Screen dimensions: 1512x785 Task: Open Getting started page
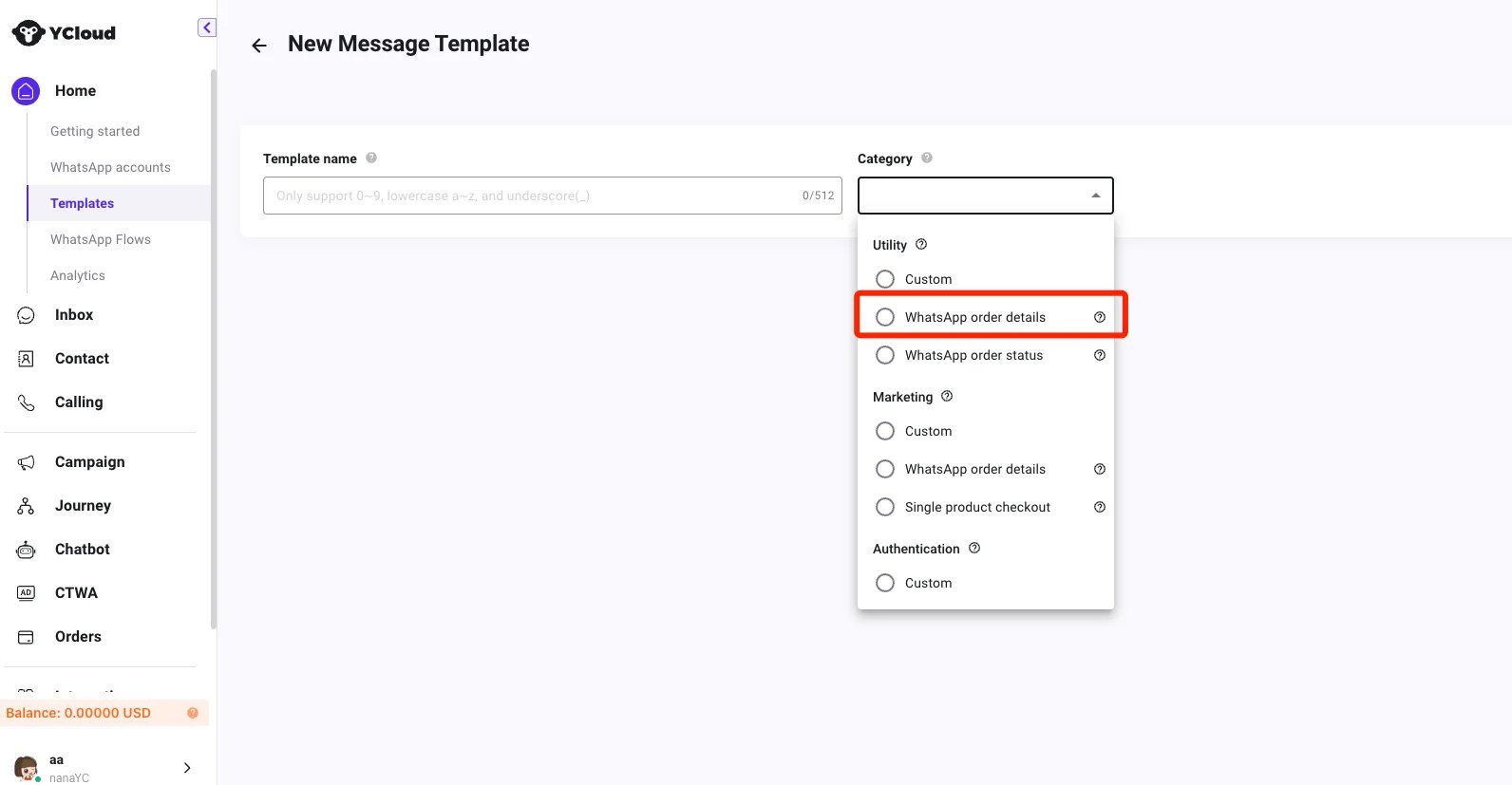(95, 131)
